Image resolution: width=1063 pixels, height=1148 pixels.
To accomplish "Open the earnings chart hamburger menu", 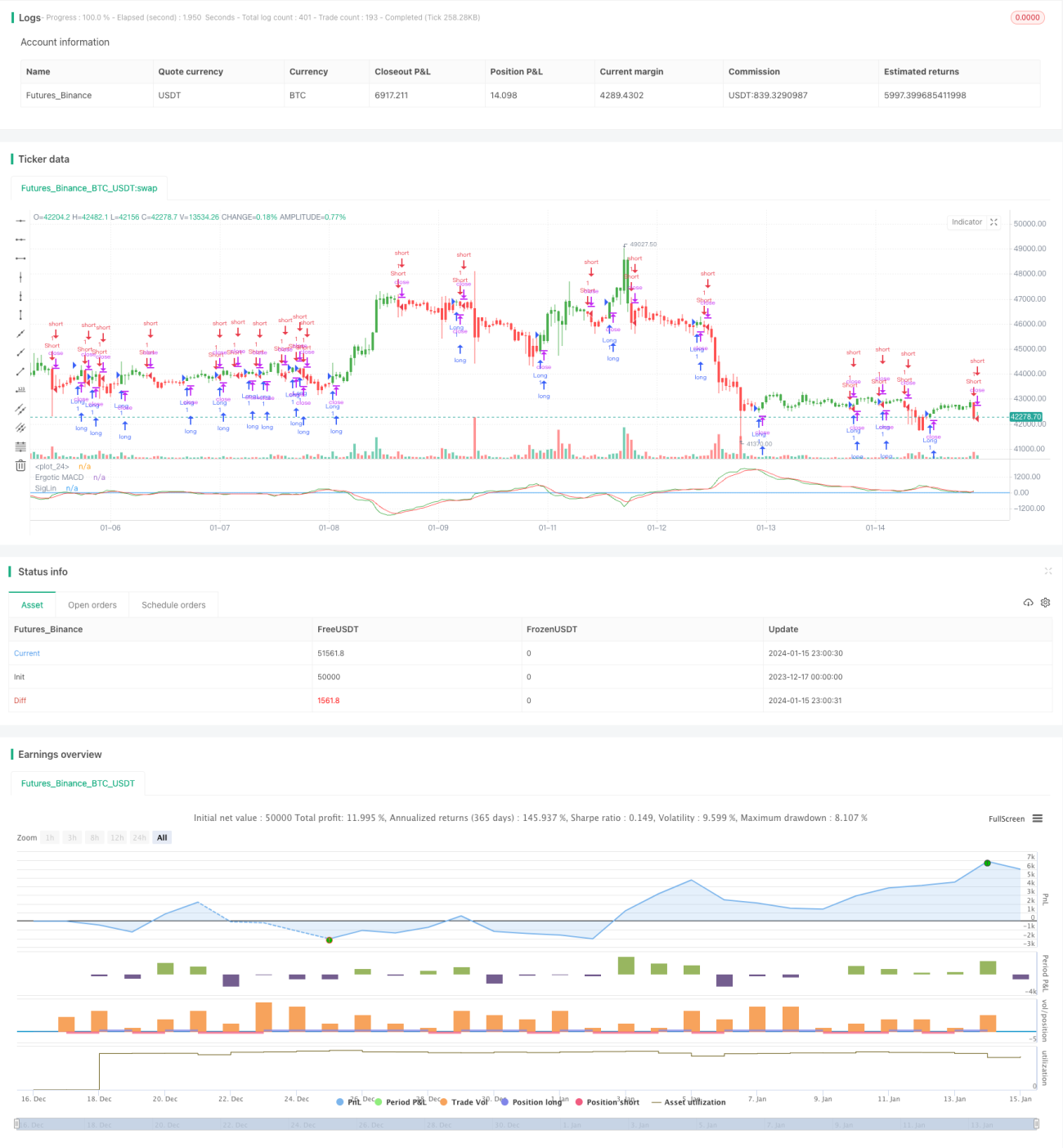I will pyautogui.click(x=1038, y=818).
